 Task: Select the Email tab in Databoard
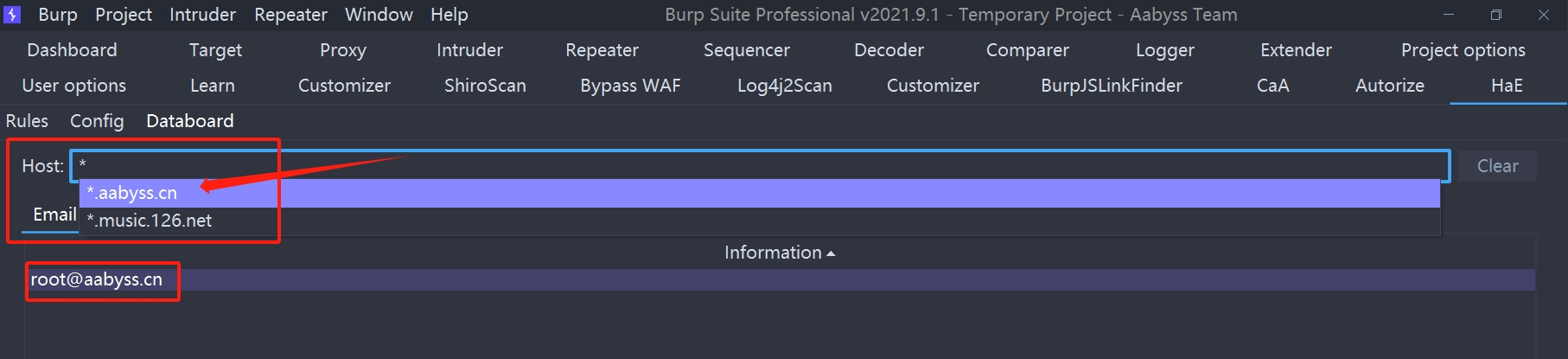(x=54, y=215)
